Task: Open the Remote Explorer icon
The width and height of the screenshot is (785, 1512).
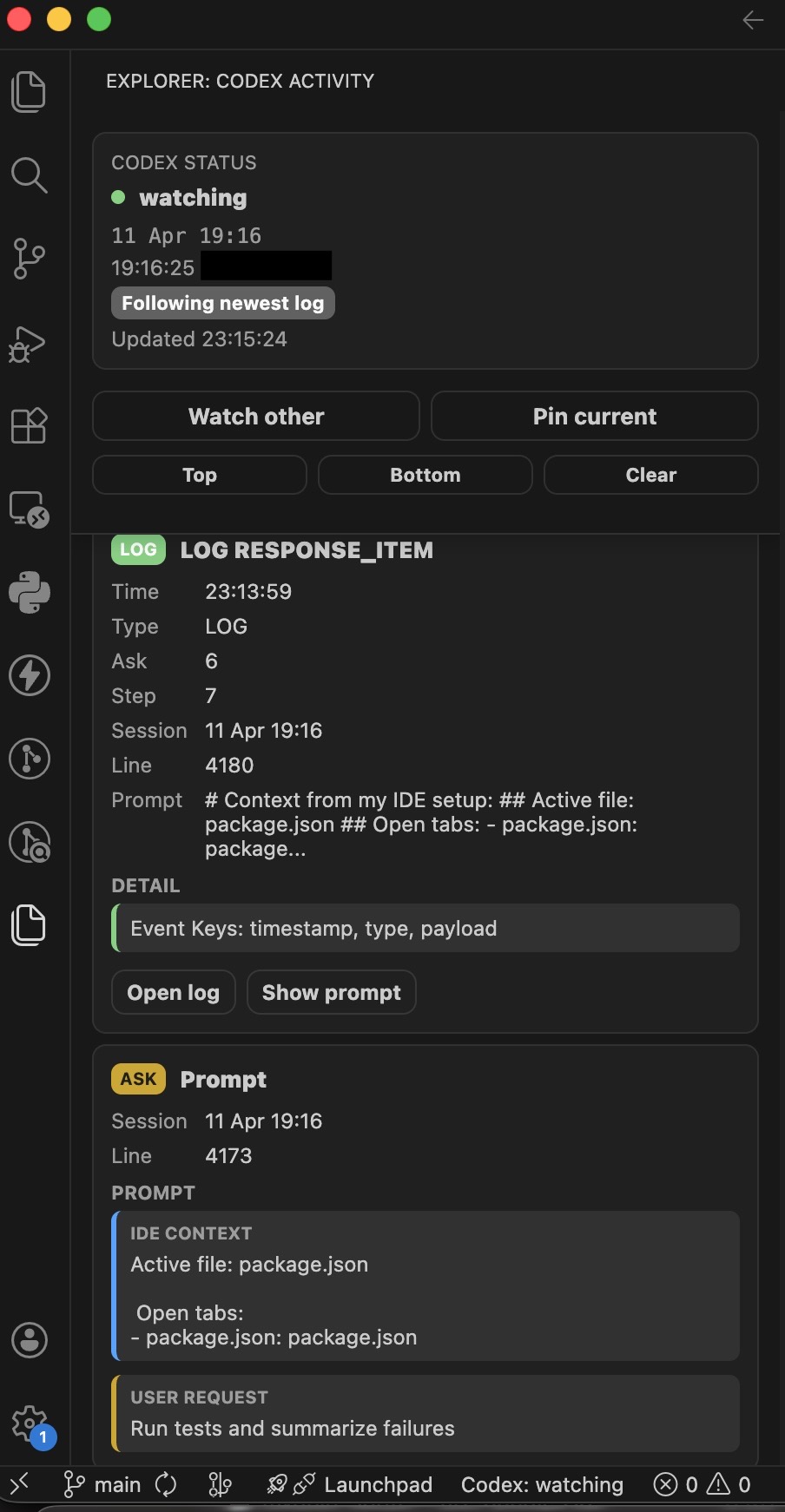Action: click(x=29, y=509)
